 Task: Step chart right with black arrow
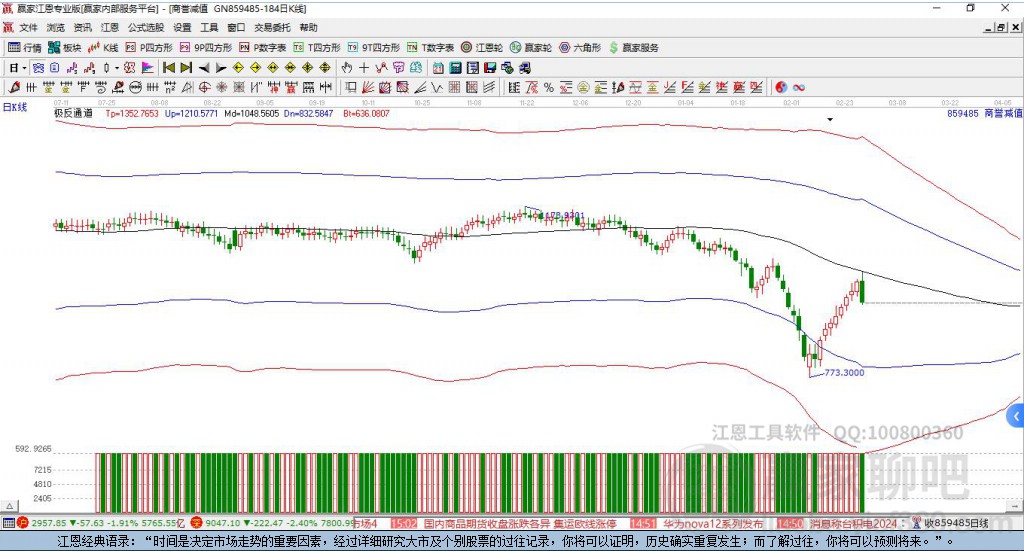click(222, 68)
